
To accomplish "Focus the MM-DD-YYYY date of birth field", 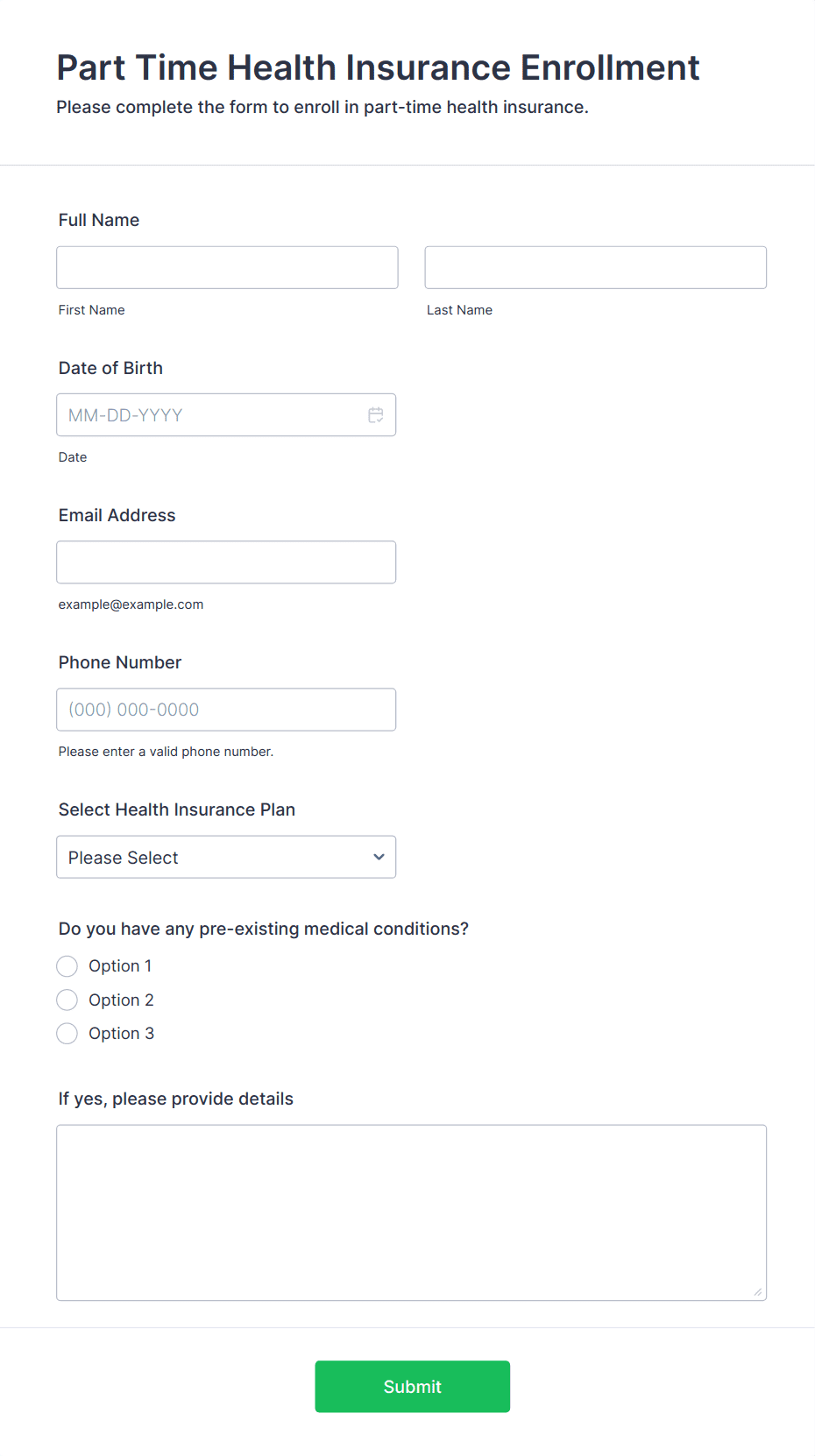I will [210, 415].
